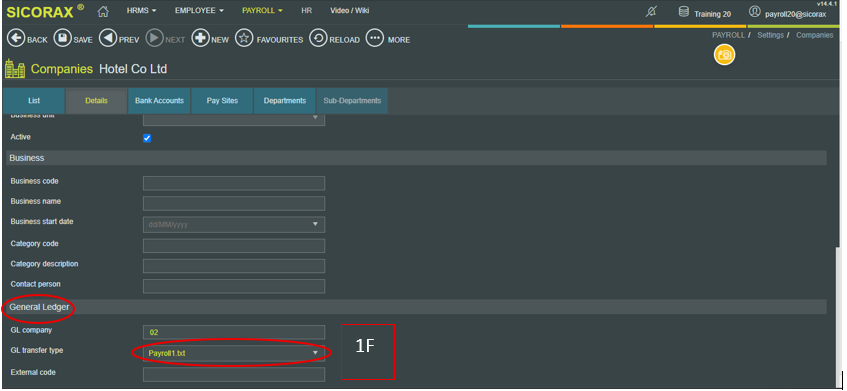Click the v14.4.1 version label
Viewport: 847px width, 391px height.
tap(826, 3)
